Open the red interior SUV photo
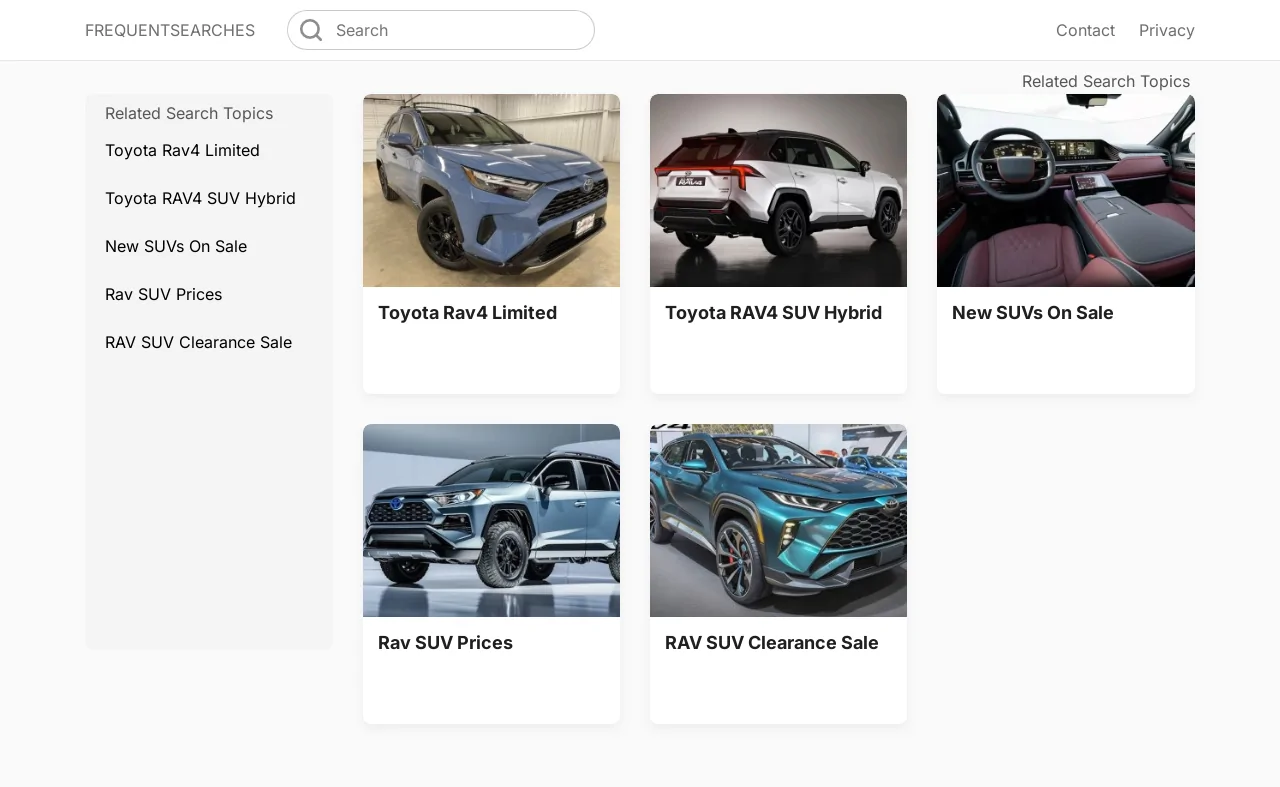1280x787 pixels. click(x=1065, y=190)
